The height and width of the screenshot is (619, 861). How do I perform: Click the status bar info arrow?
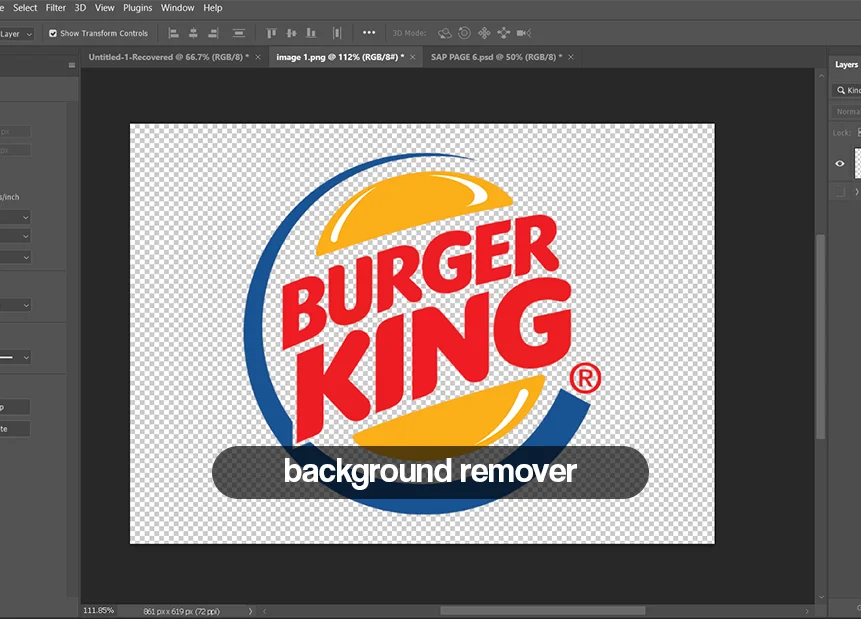point(249,609)
